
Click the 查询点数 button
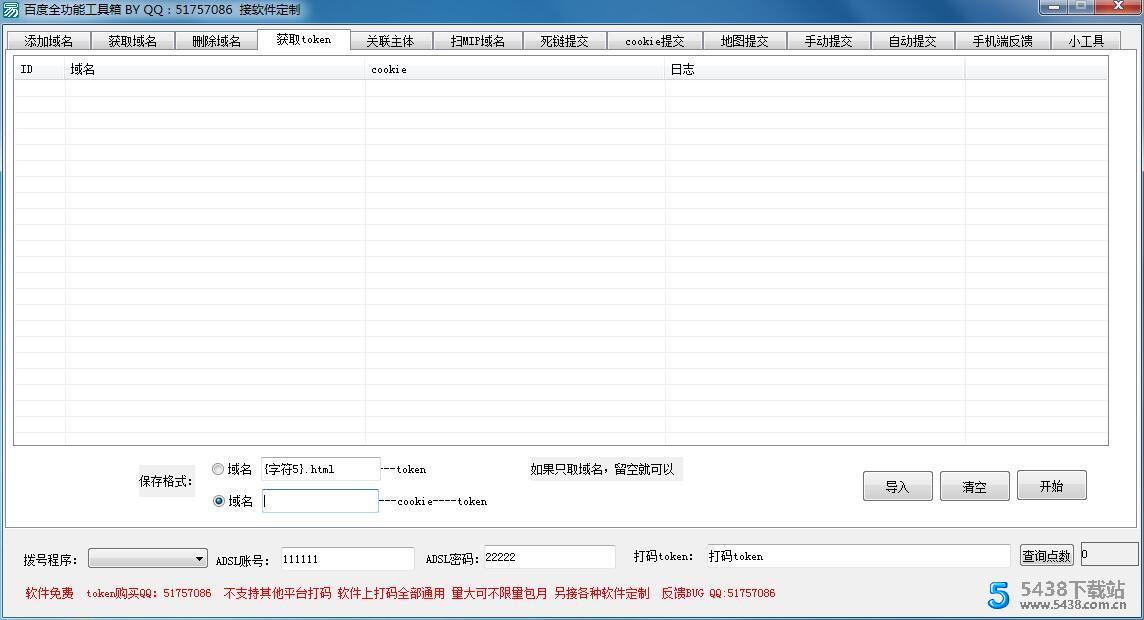point(1046,556)
